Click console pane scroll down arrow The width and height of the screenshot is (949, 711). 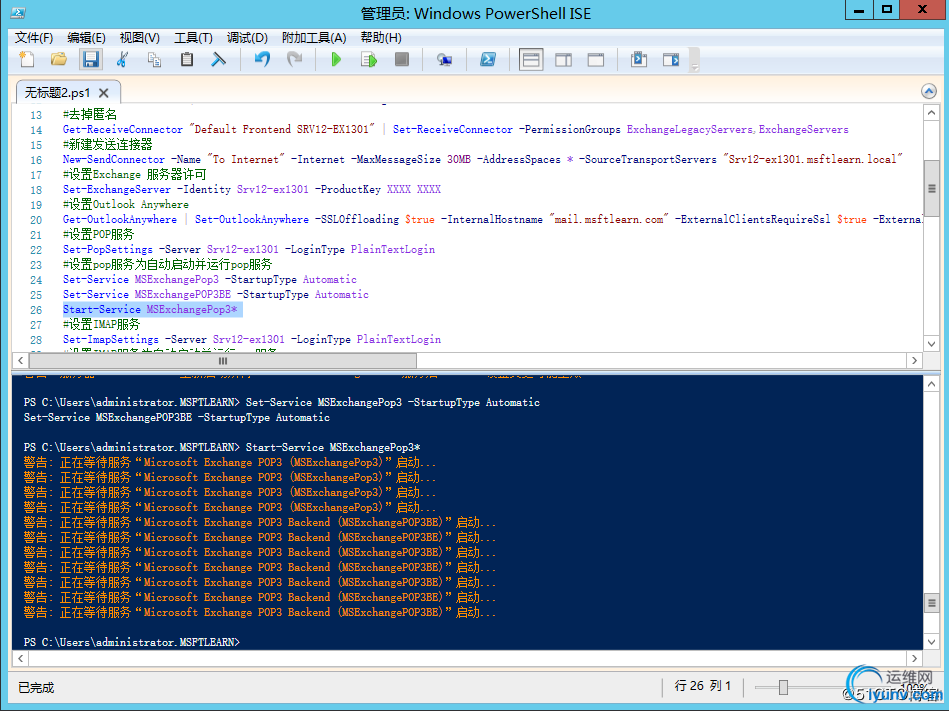pos(931,642)
